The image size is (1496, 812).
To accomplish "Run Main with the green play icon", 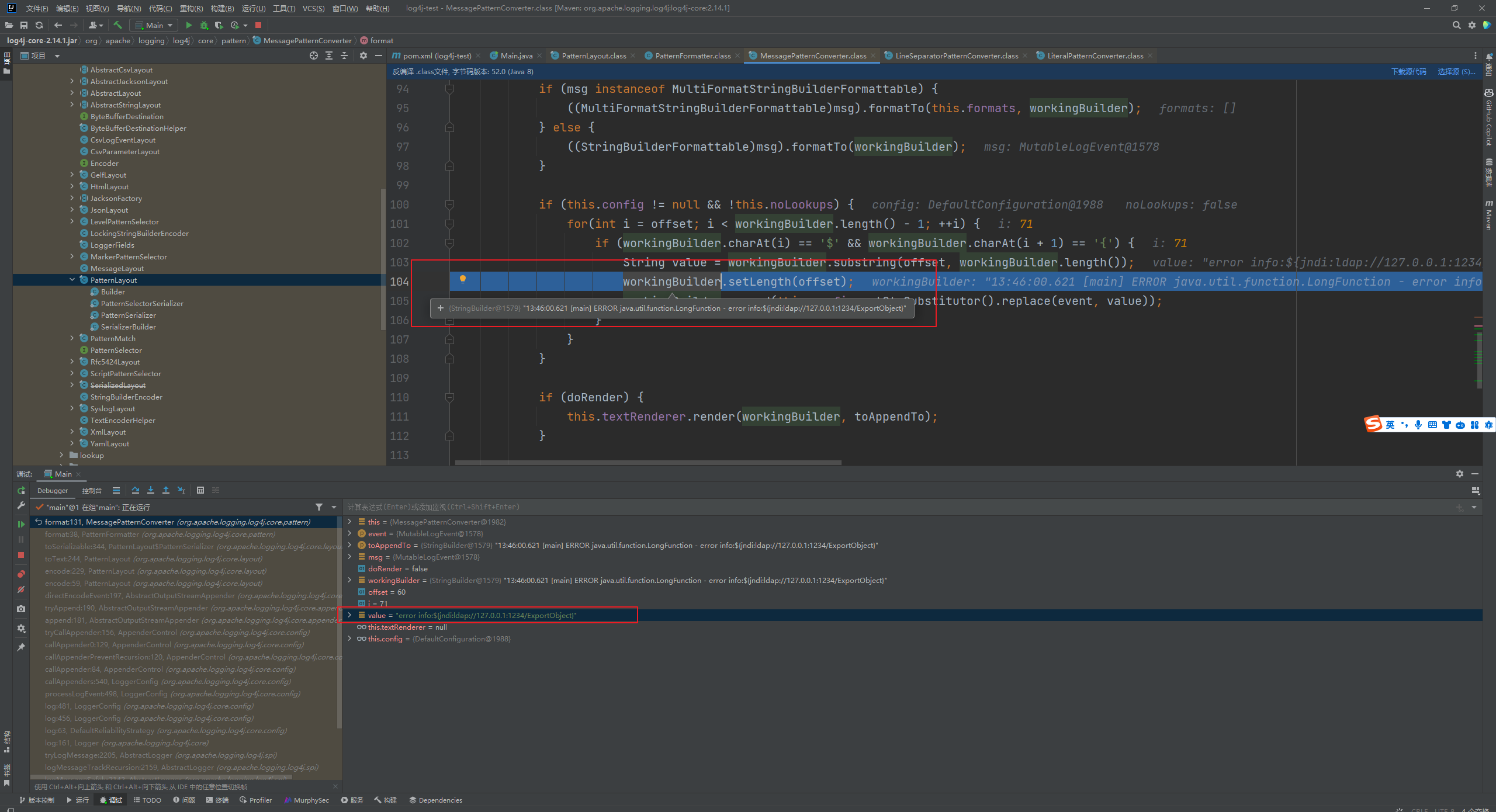I will pos(188,25).
